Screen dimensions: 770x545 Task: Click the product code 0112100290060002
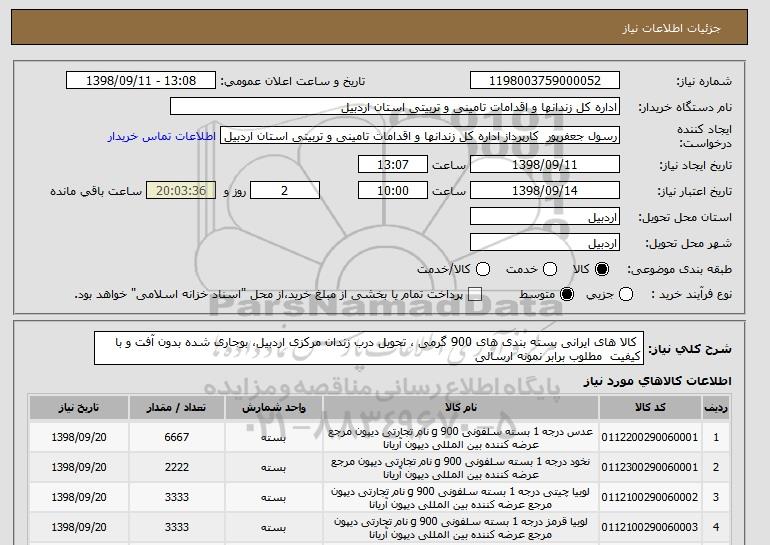[650, 497]
